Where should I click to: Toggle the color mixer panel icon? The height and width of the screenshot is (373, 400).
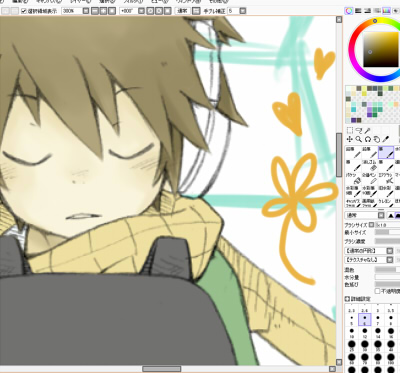(377, 11)
